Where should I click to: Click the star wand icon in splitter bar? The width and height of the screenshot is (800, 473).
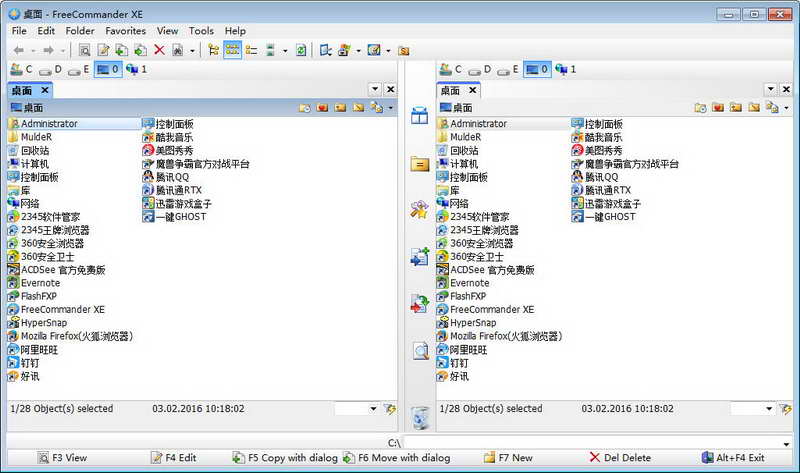click(x=420, y=210)
